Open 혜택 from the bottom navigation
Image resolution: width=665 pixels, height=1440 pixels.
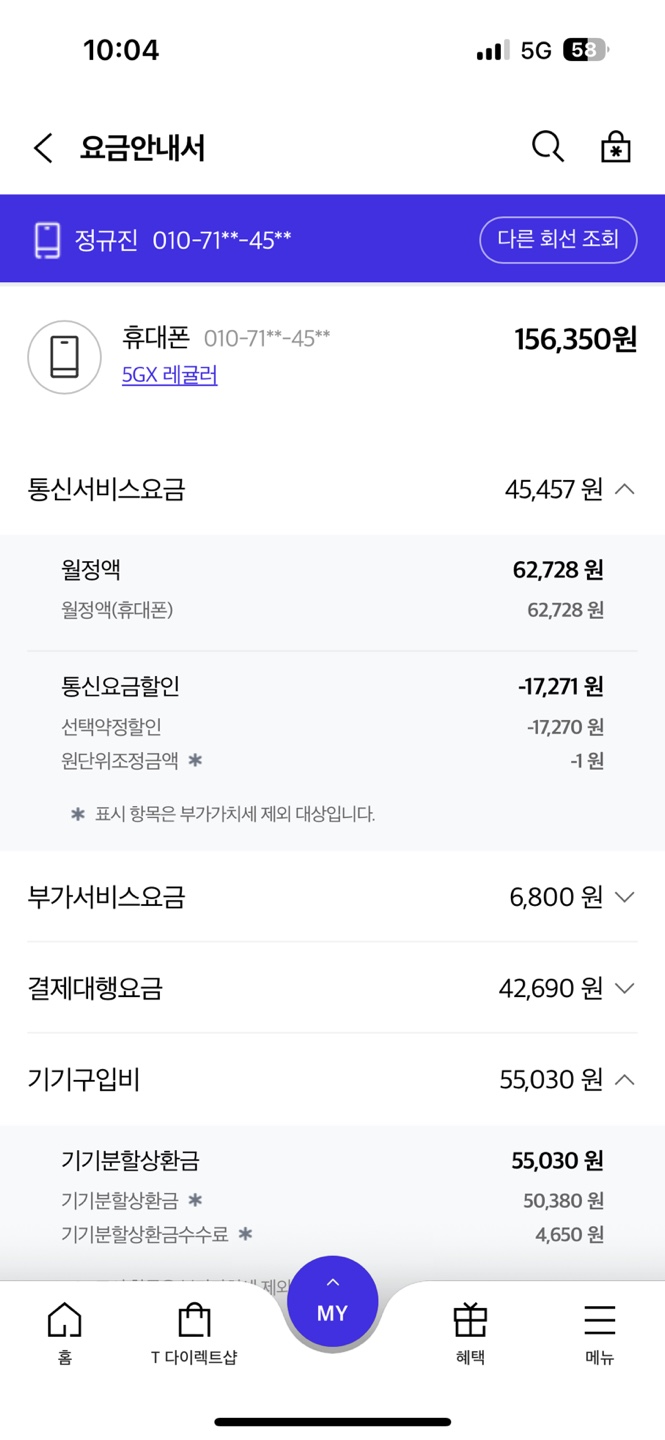pos(470,1330)
